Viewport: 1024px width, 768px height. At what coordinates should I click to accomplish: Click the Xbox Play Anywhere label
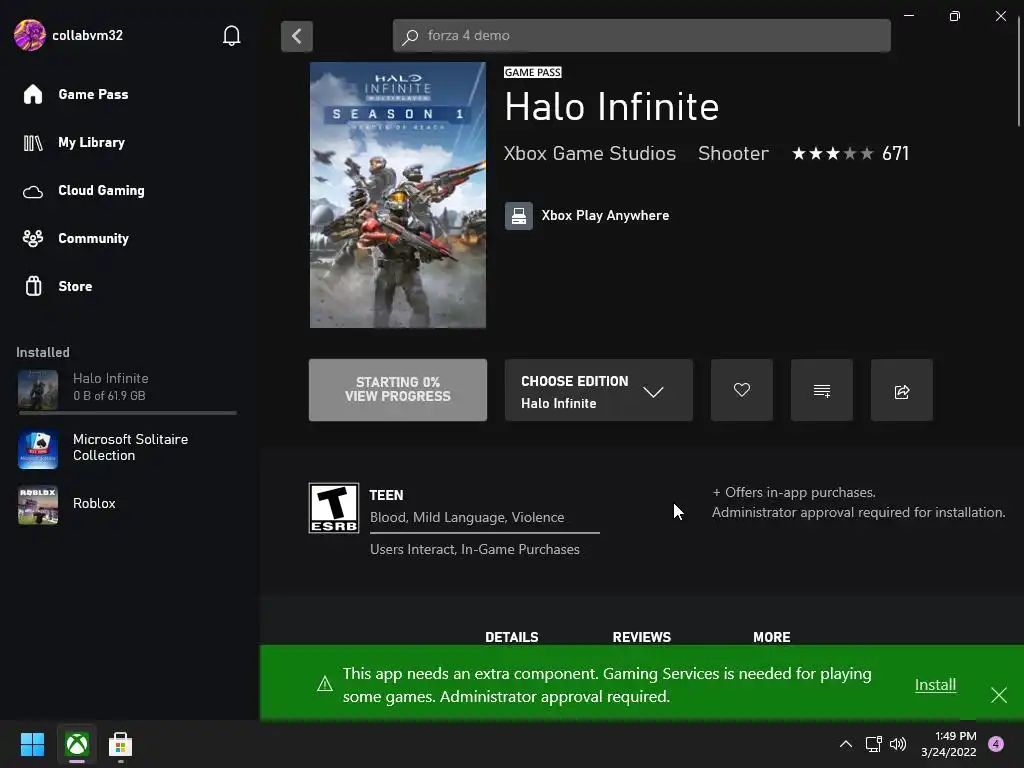coord(605,216)
